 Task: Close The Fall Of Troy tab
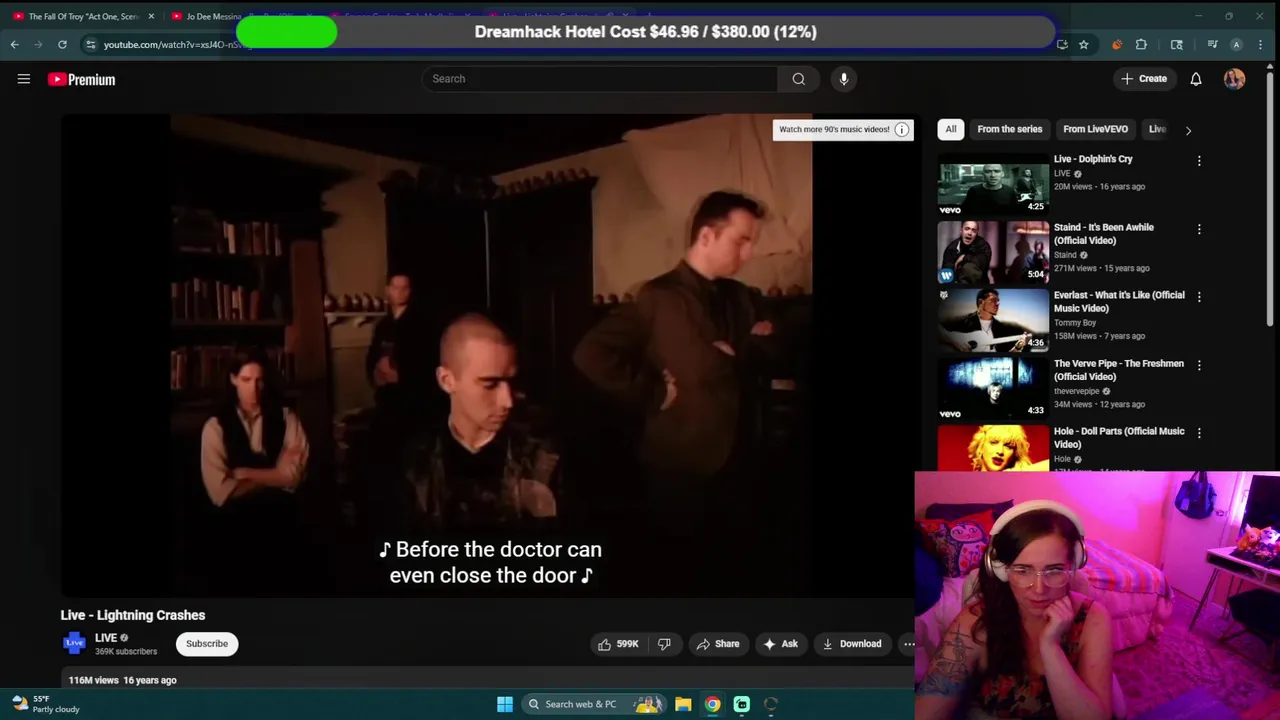click(x=151, y=16)
